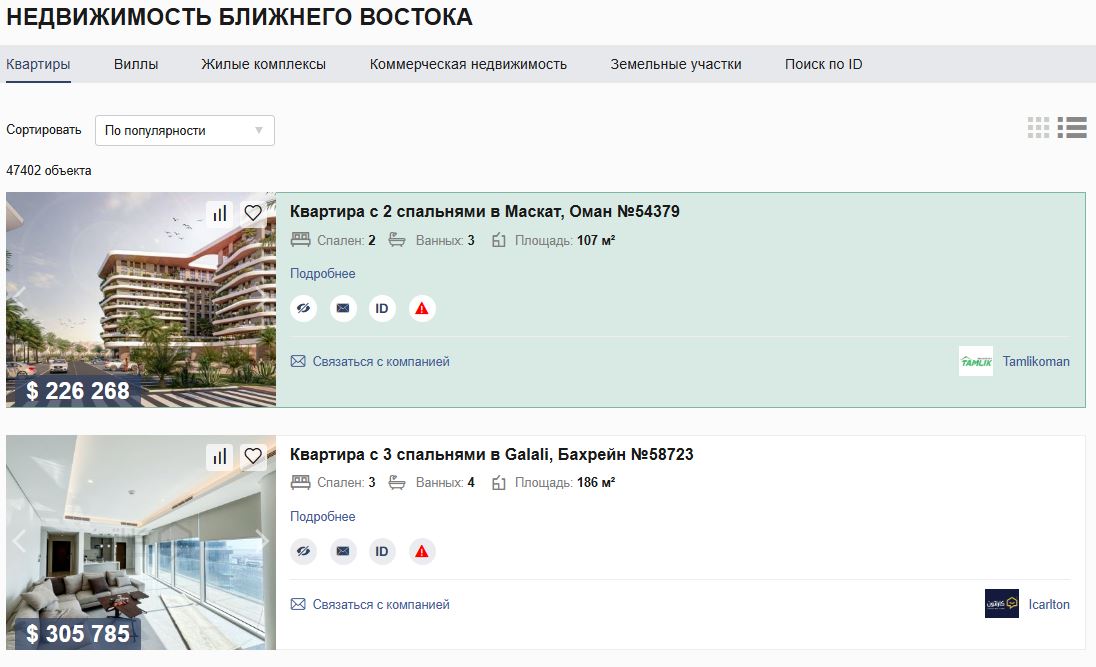The image size is (1096, 667).
Task: Show ID for listing №54379
Action: [382, 308]
